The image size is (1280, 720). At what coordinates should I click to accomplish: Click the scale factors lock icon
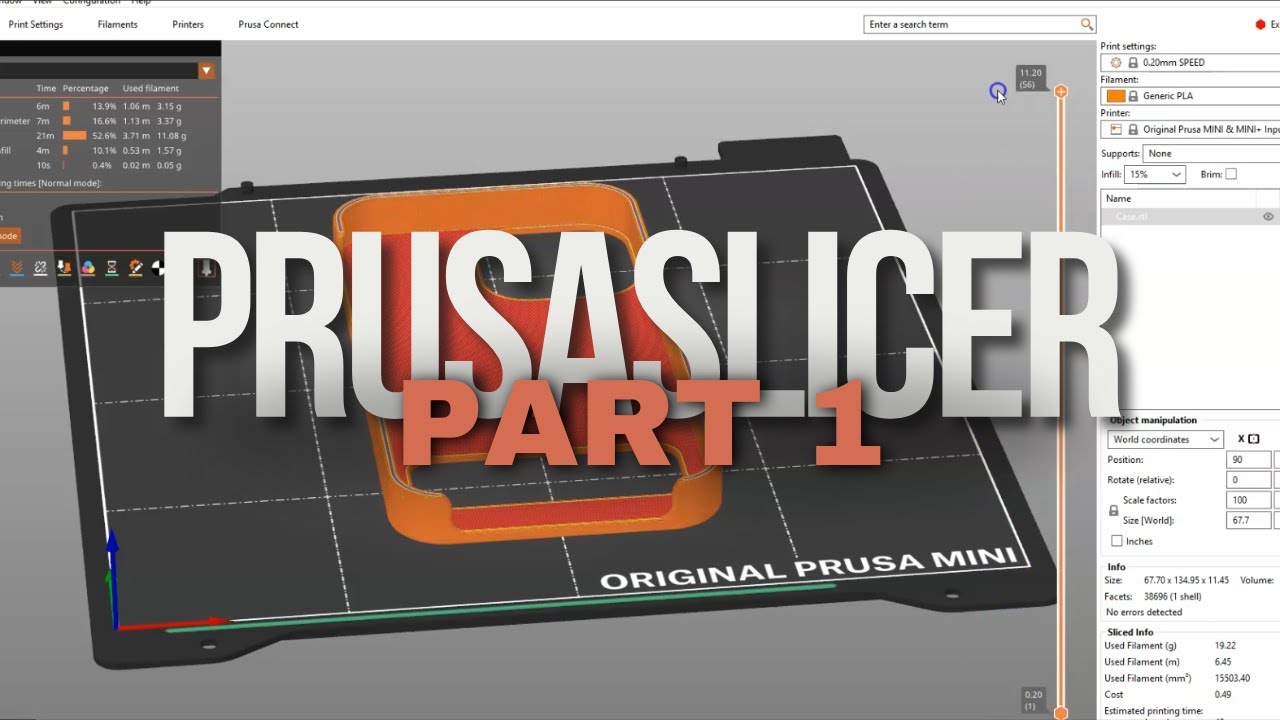click(x=1114, y=510)
